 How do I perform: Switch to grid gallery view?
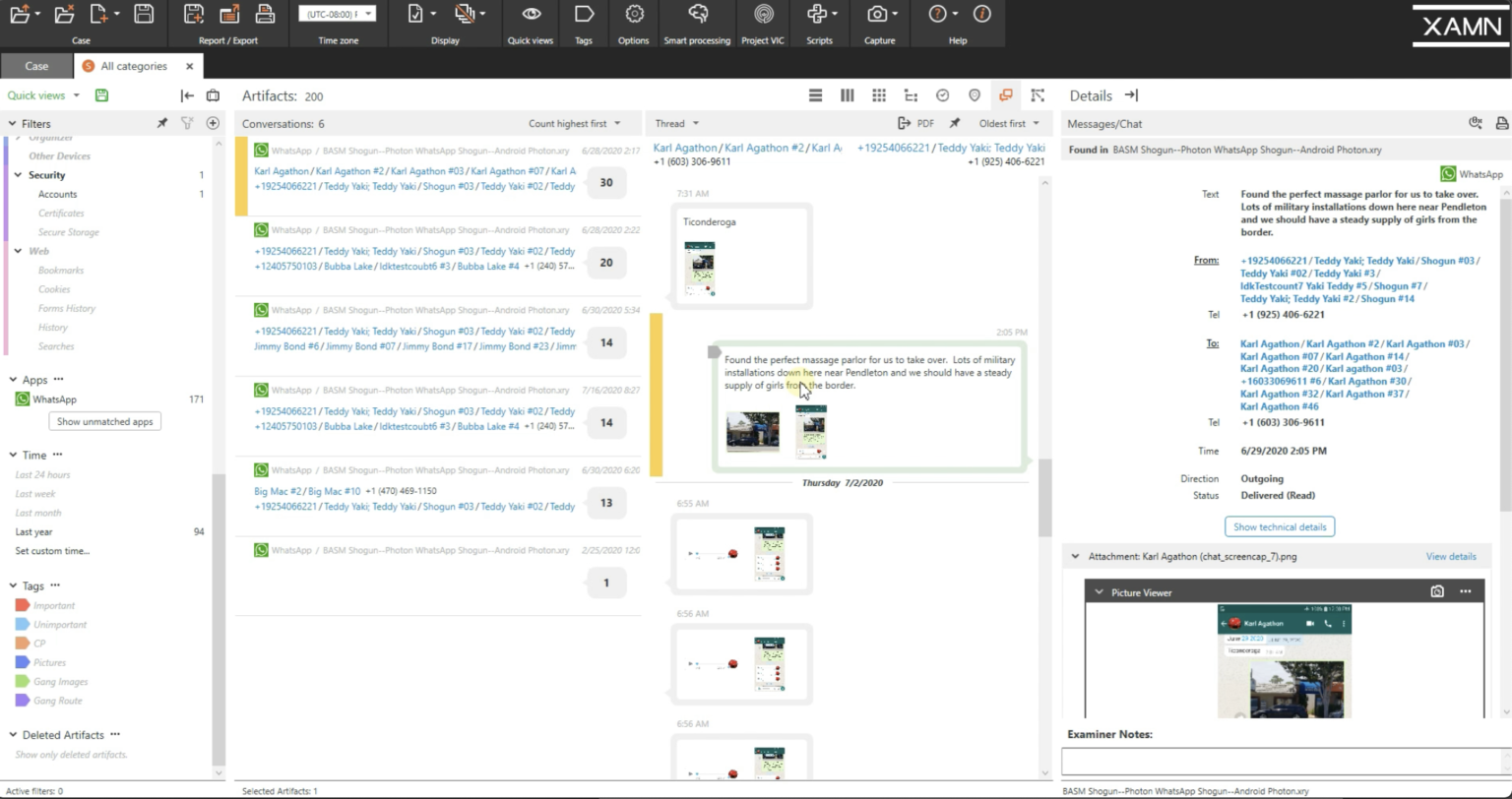(879, 95)
